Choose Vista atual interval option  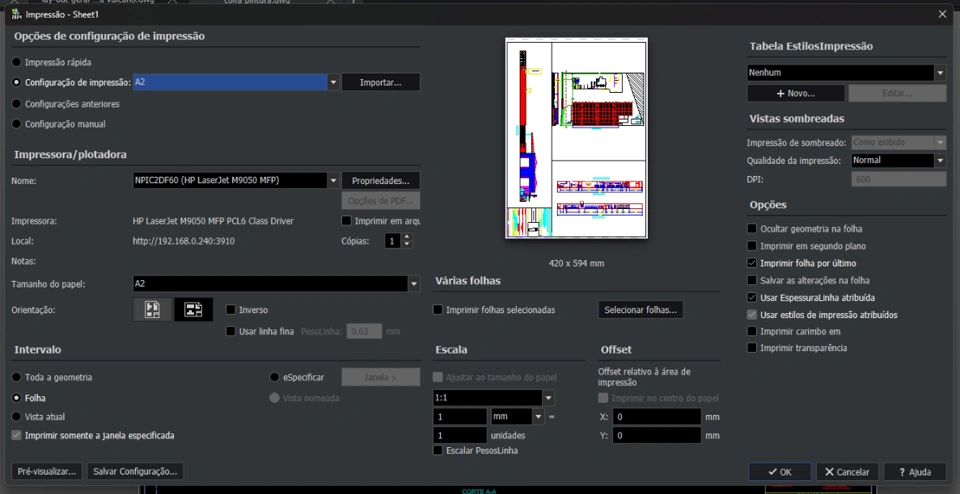pyautogui.click(x=17, y=416)
